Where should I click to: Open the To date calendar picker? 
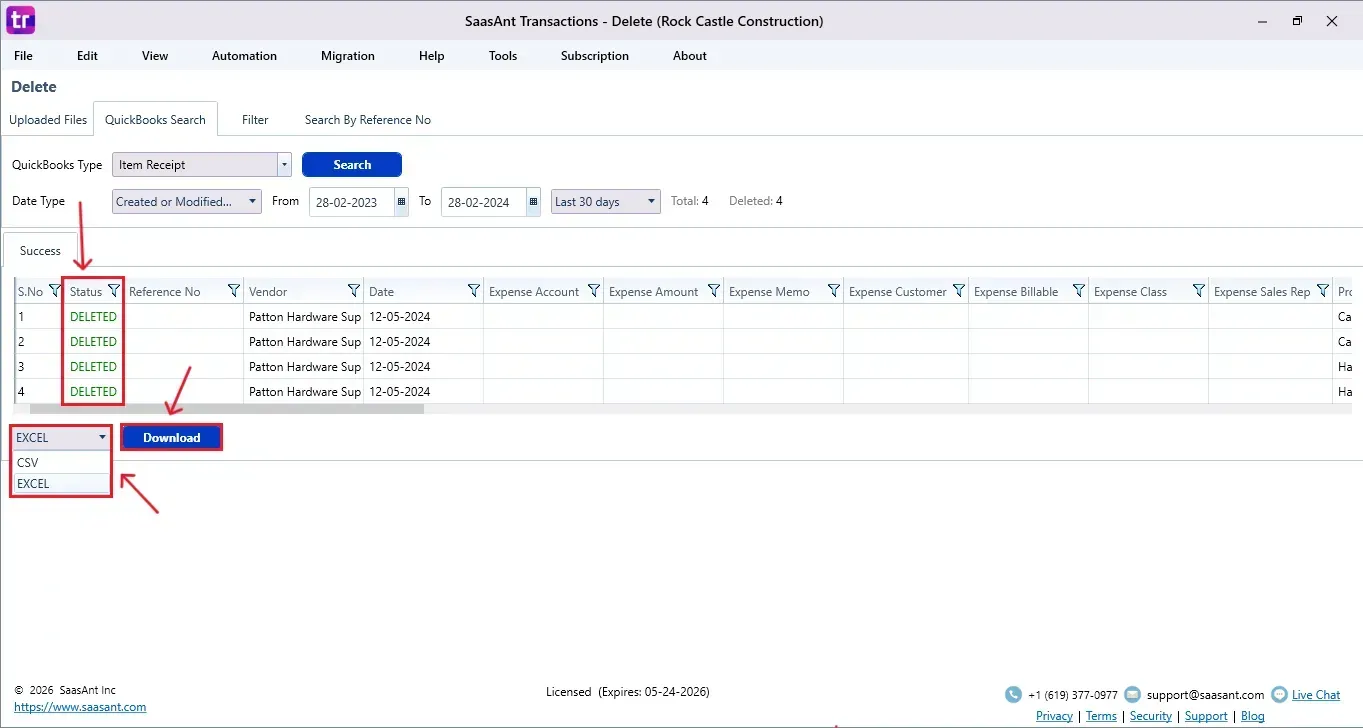pyautogui.click(x=534, y=201)
